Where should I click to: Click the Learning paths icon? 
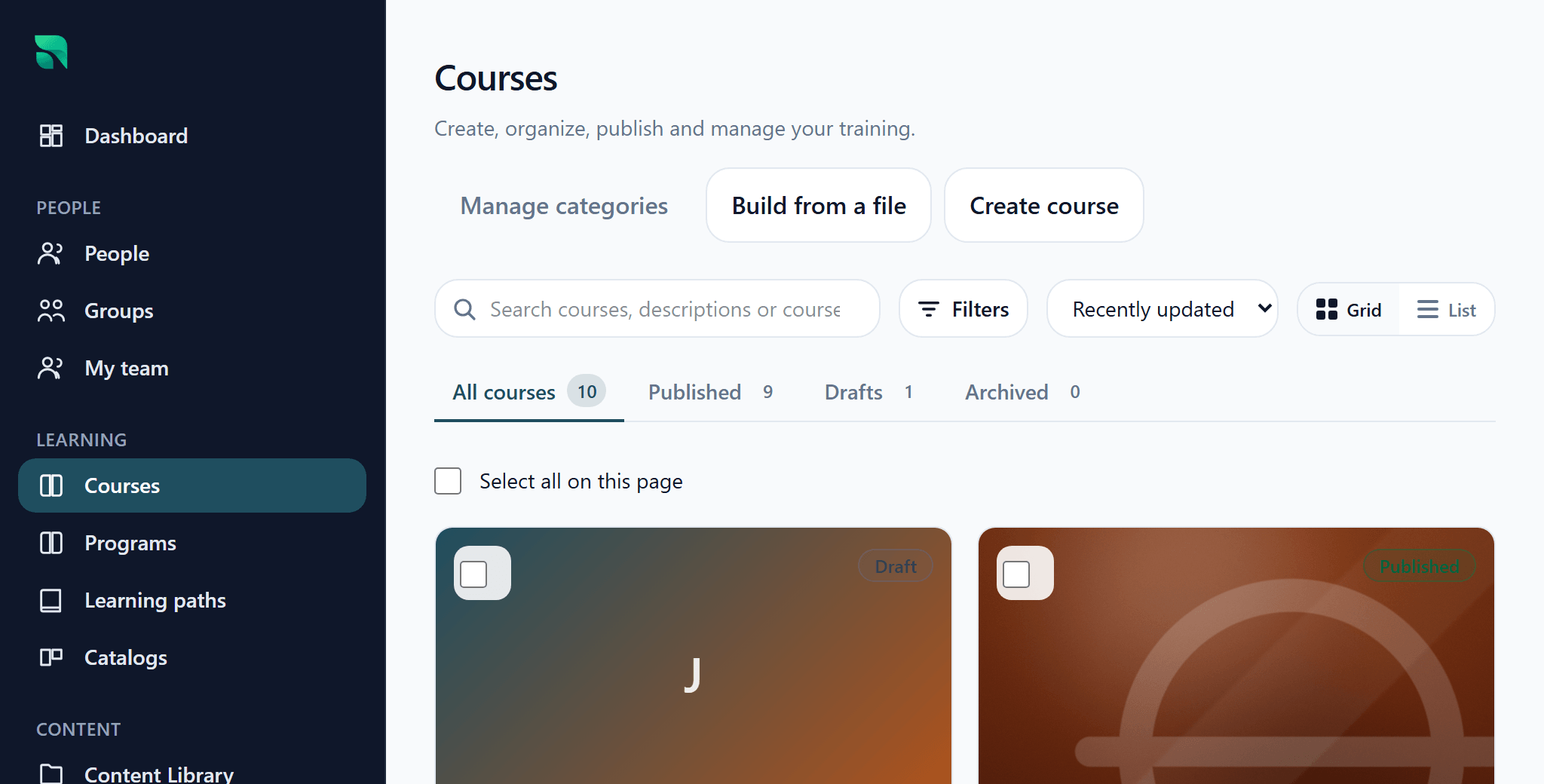[51, 600]
